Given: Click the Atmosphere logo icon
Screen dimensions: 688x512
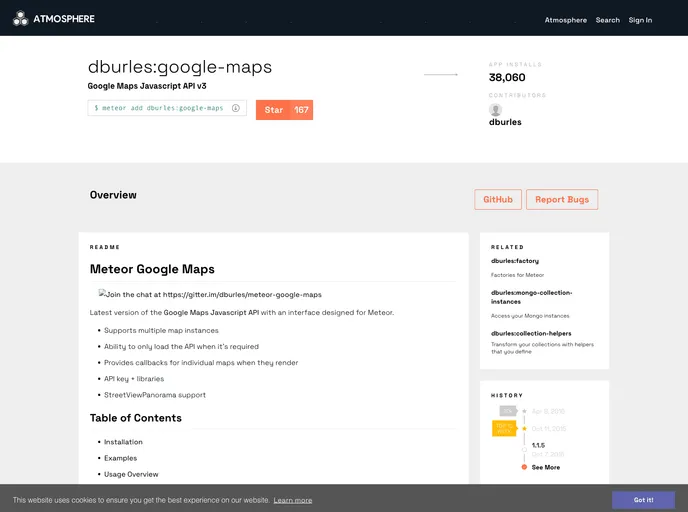Looking at the screenshot, I should 20,18.
